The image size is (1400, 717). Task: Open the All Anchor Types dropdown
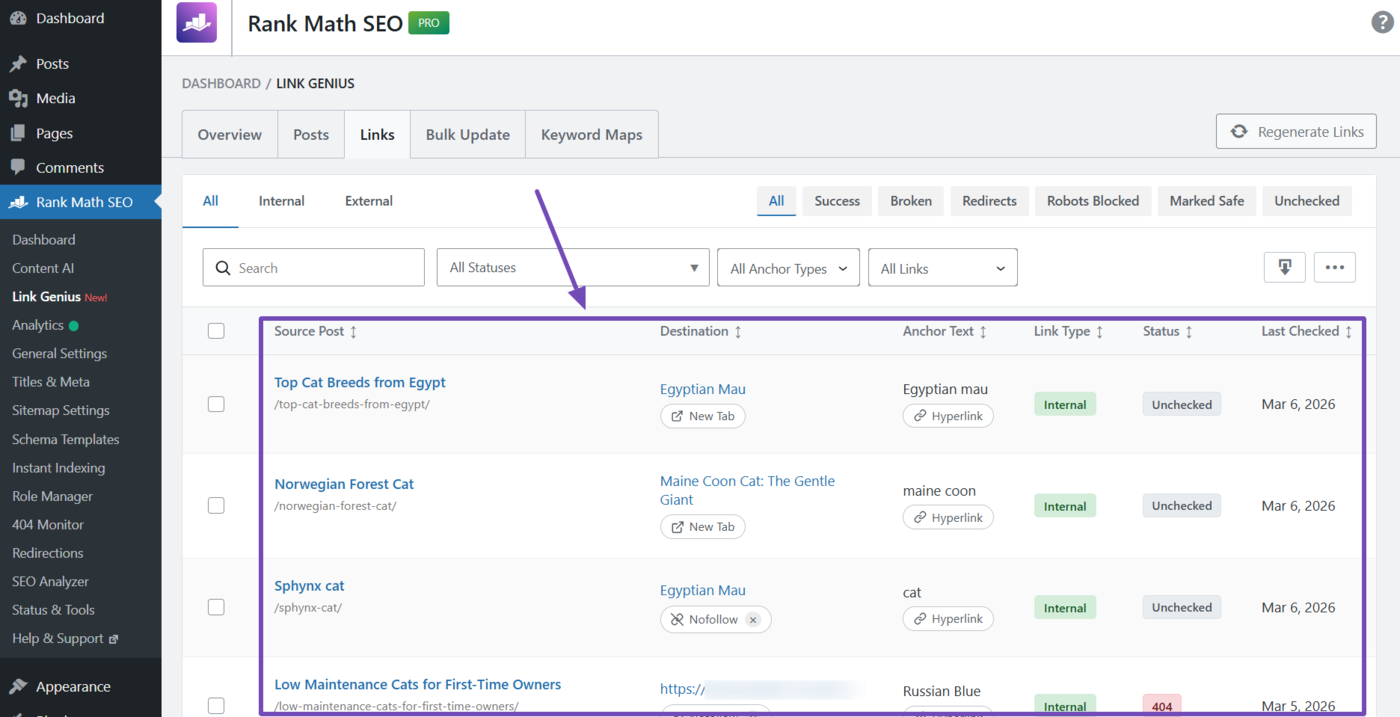788,268
